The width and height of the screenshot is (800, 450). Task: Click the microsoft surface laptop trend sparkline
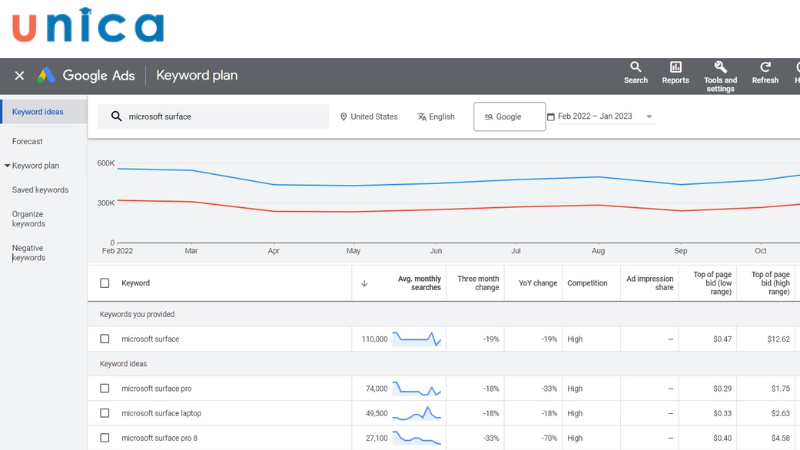point(416,413)
